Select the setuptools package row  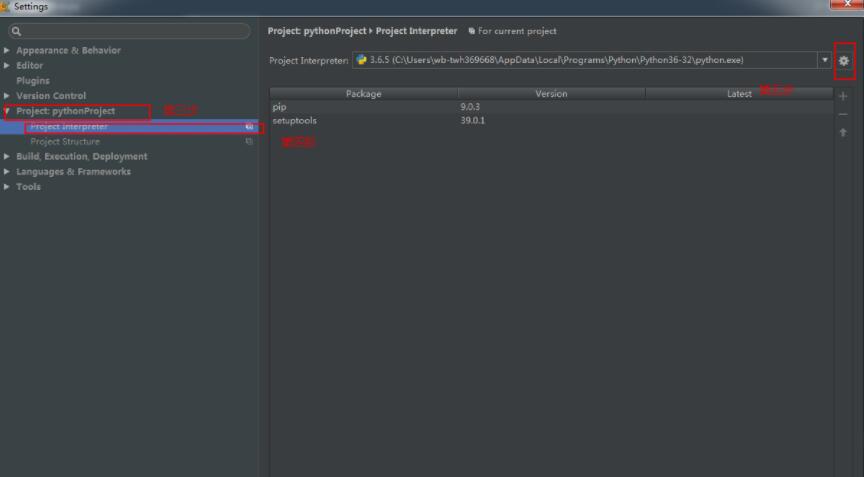551,121
